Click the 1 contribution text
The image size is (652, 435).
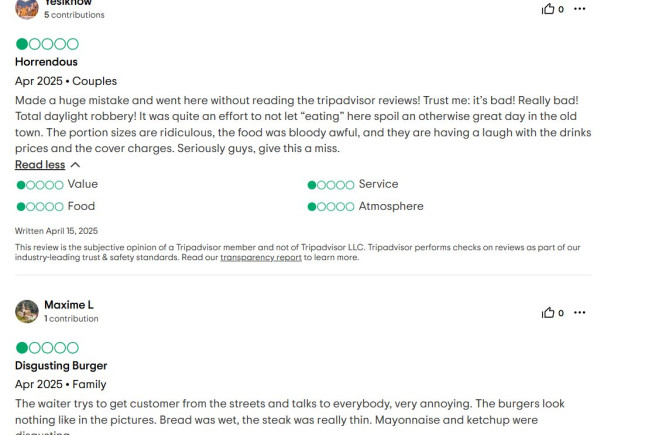[x=72, y=319]
